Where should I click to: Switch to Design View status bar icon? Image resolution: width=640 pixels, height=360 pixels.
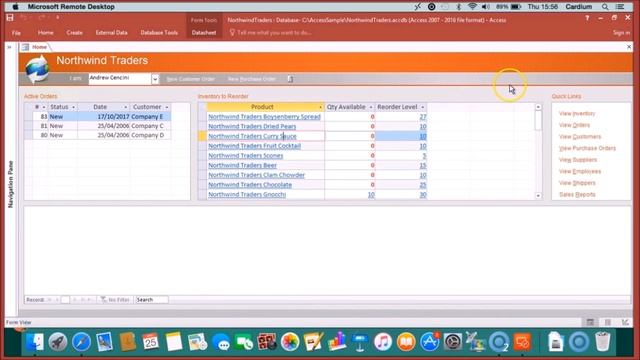tap(625, 322)
